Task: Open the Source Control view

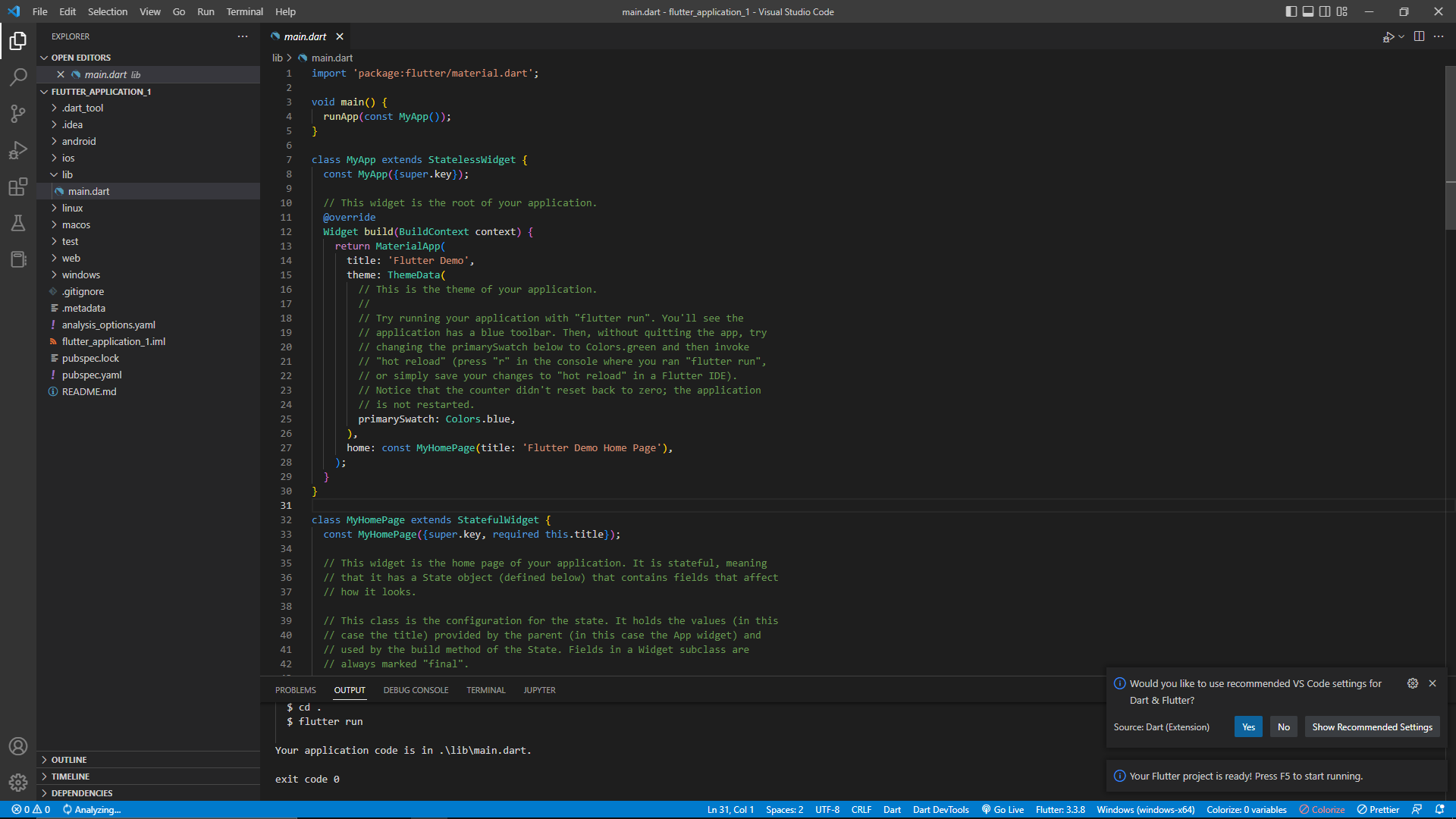Action: [18, 114]
